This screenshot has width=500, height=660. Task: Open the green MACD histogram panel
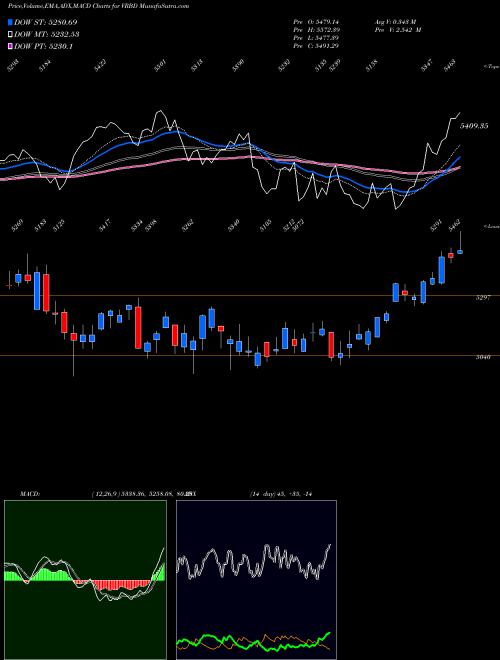[85, 580]
